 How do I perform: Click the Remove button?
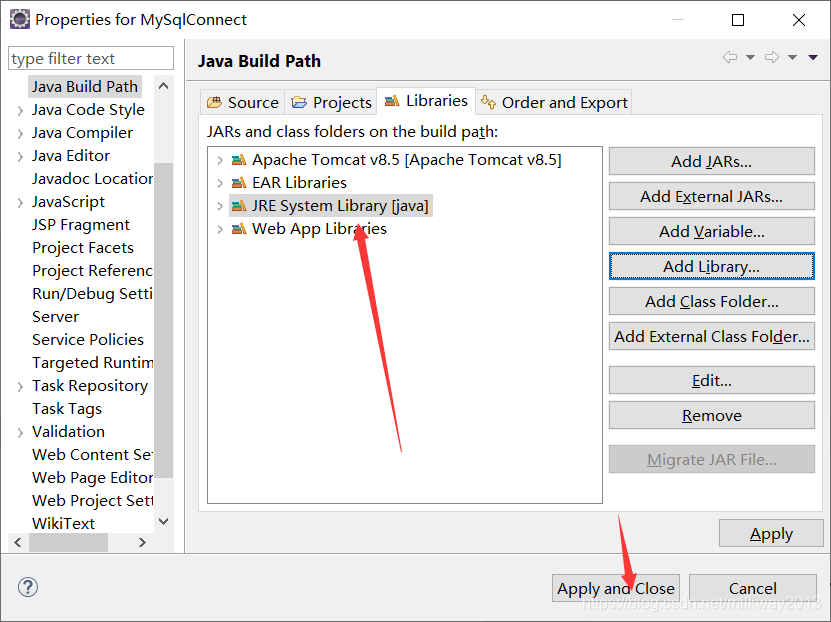[711, 415]
